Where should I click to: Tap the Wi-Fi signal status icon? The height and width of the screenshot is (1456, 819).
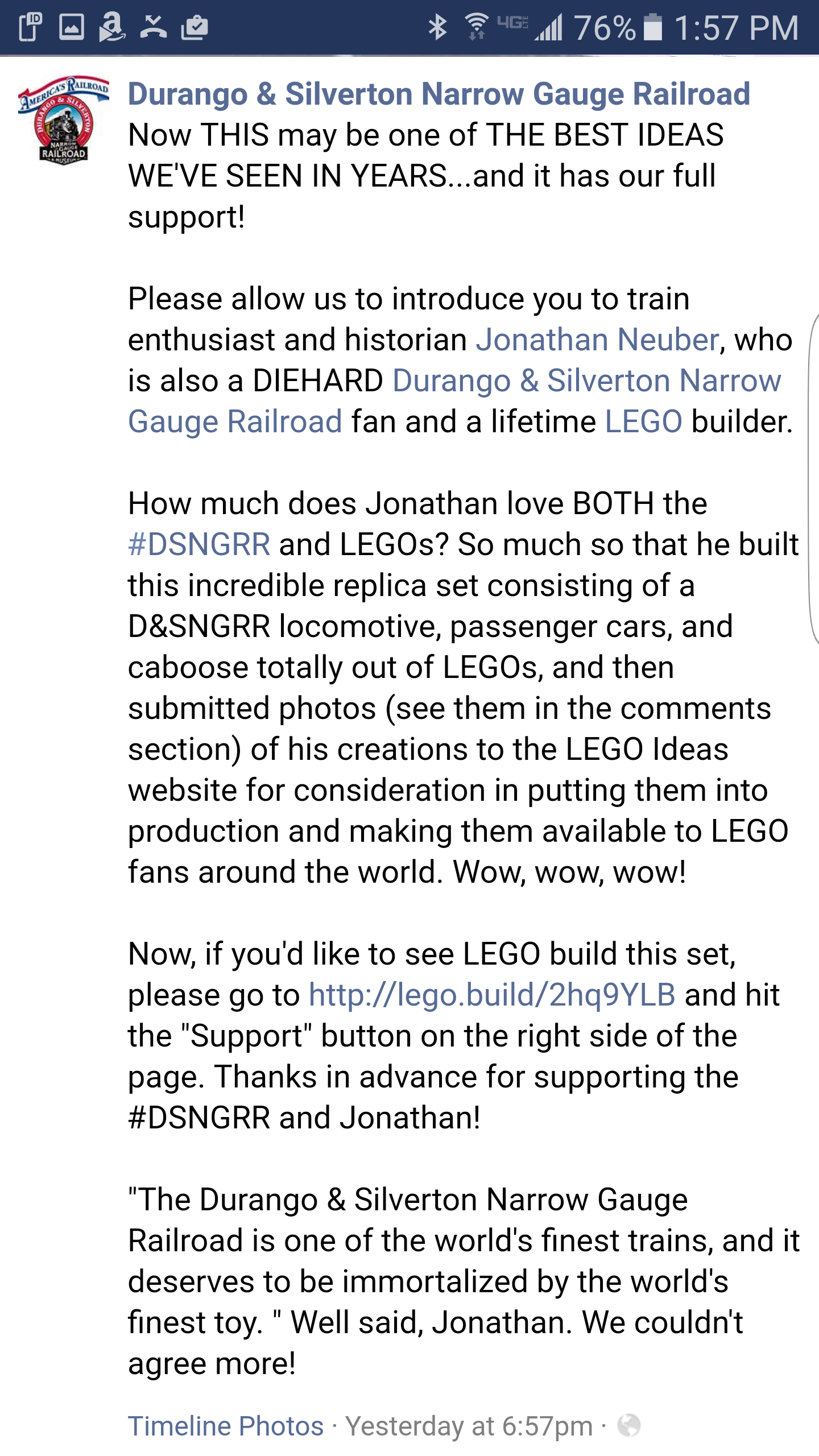[x=477, y=27]
